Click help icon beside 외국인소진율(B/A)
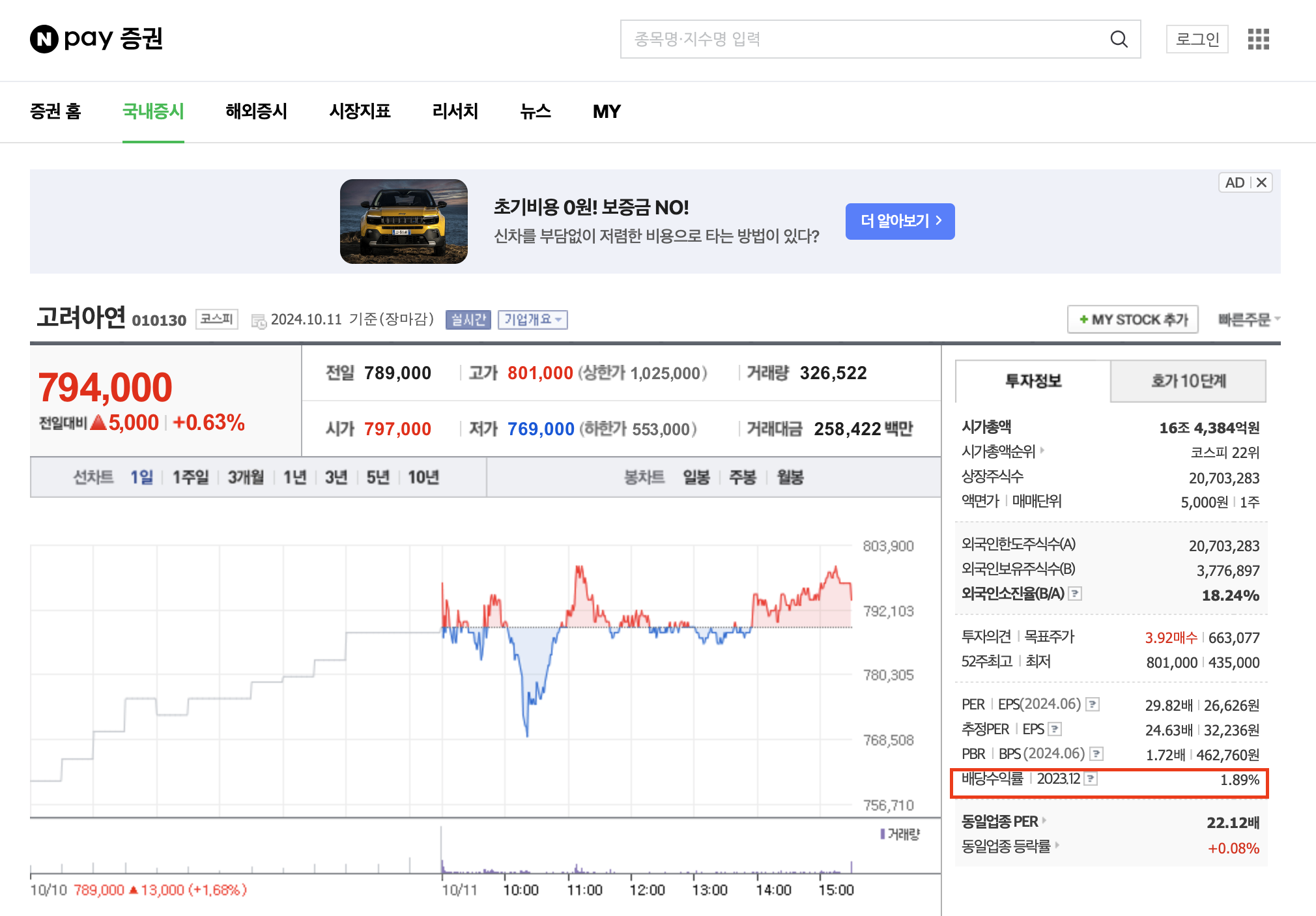 [x=1076, y=594]
